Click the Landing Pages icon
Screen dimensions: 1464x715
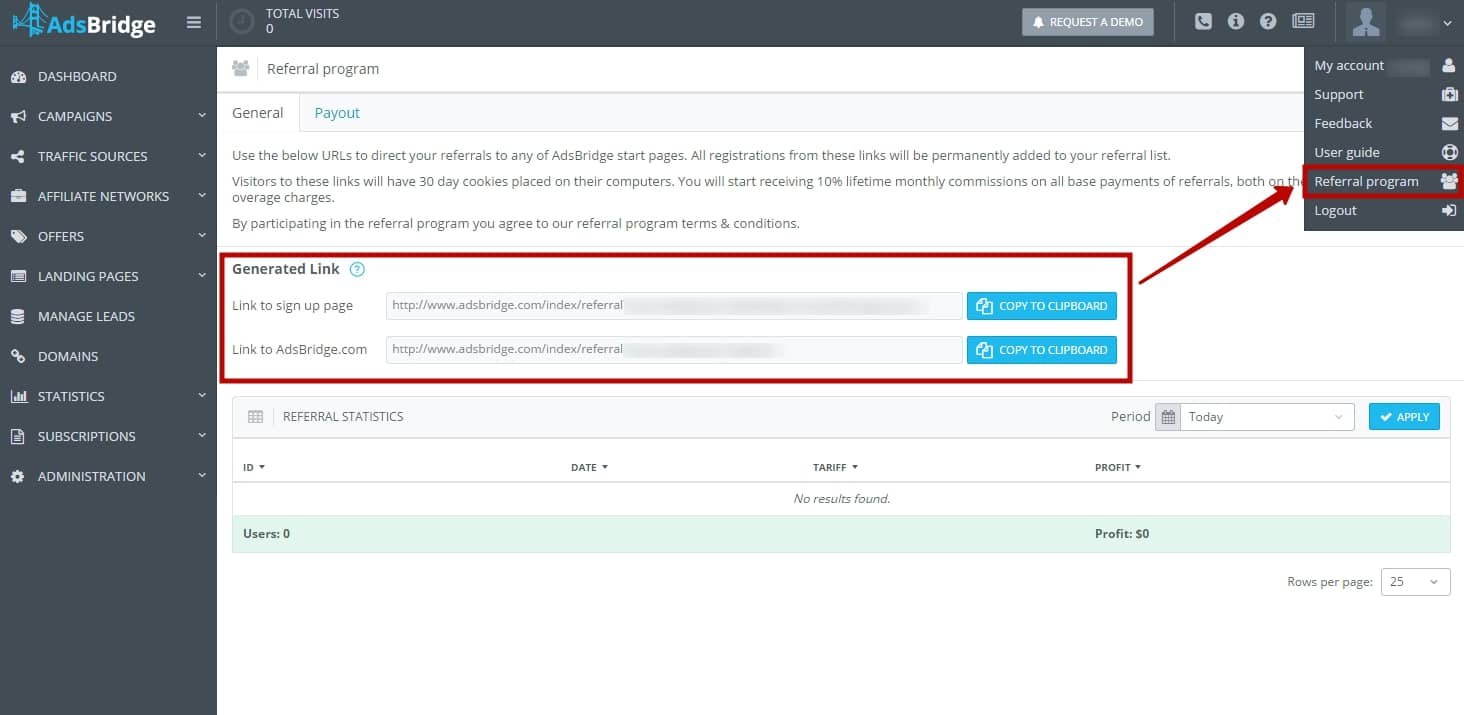pyautogui.click(x=18, y=276)
